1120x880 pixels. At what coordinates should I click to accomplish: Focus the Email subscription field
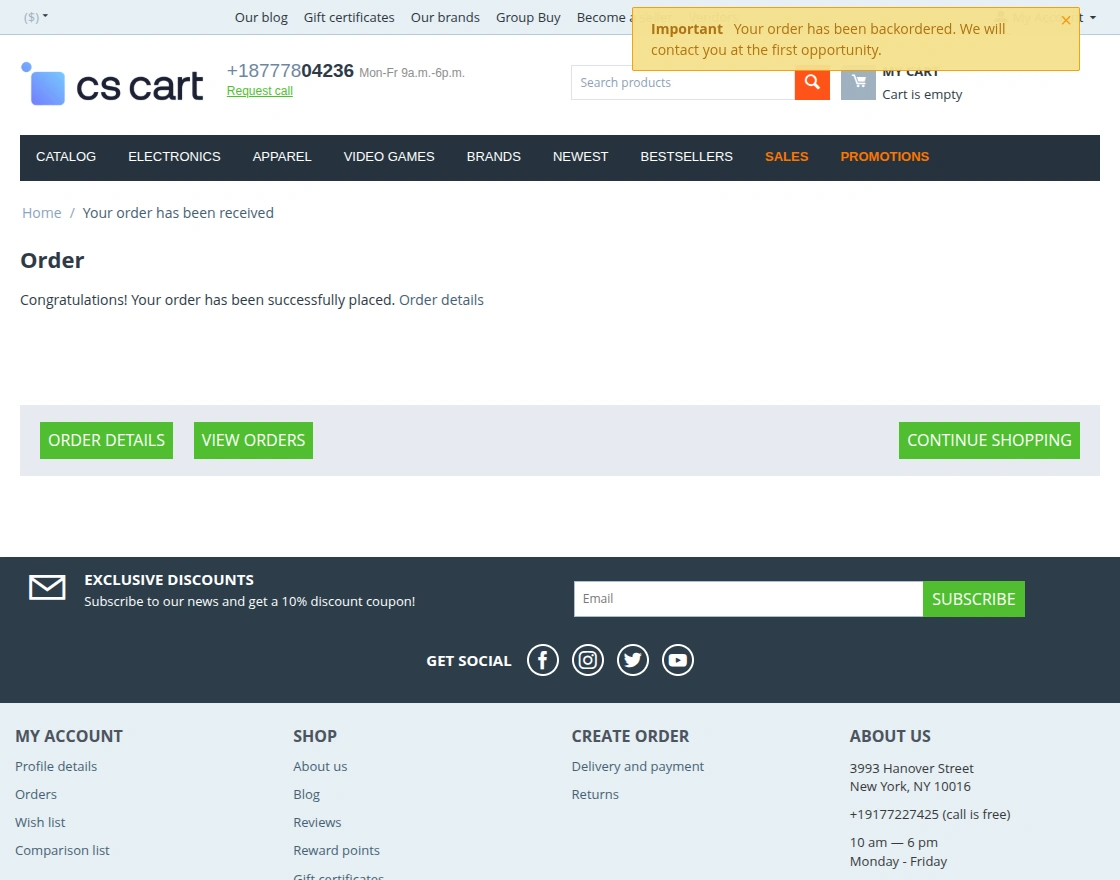click(x=749, y=599)
